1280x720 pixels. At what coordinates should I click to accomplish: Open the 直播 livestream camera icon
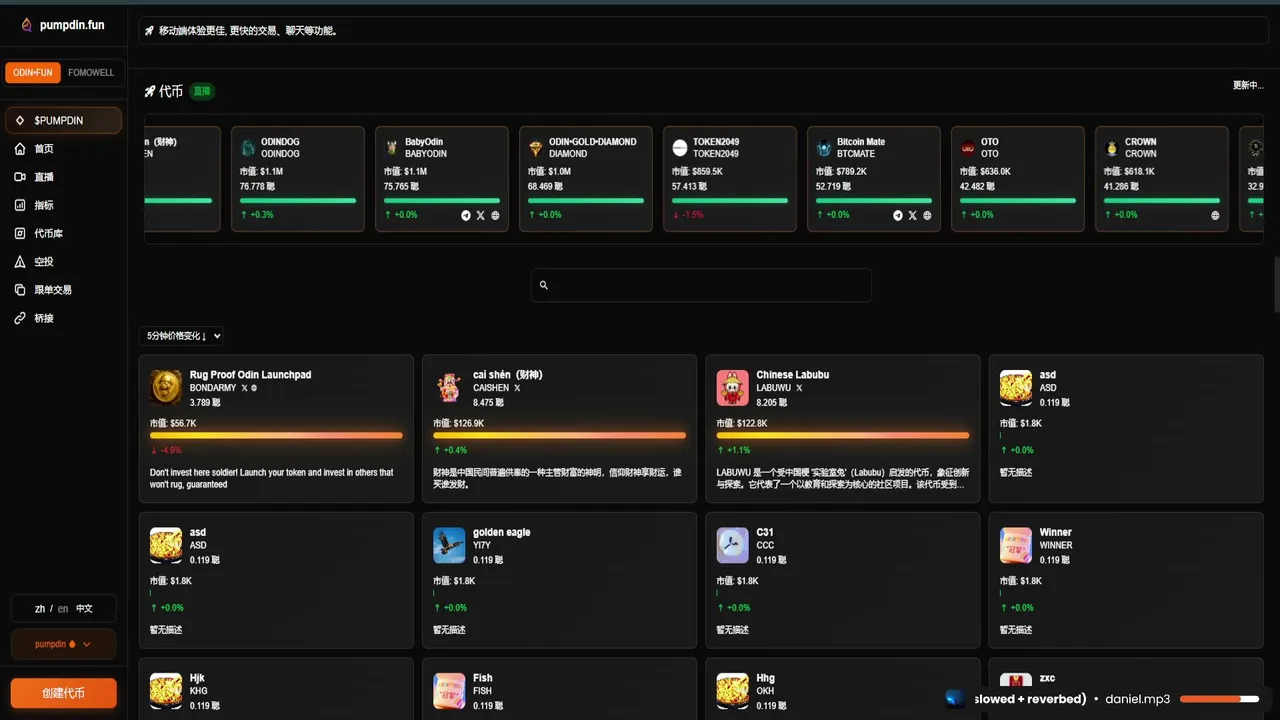tap(20, 177)
